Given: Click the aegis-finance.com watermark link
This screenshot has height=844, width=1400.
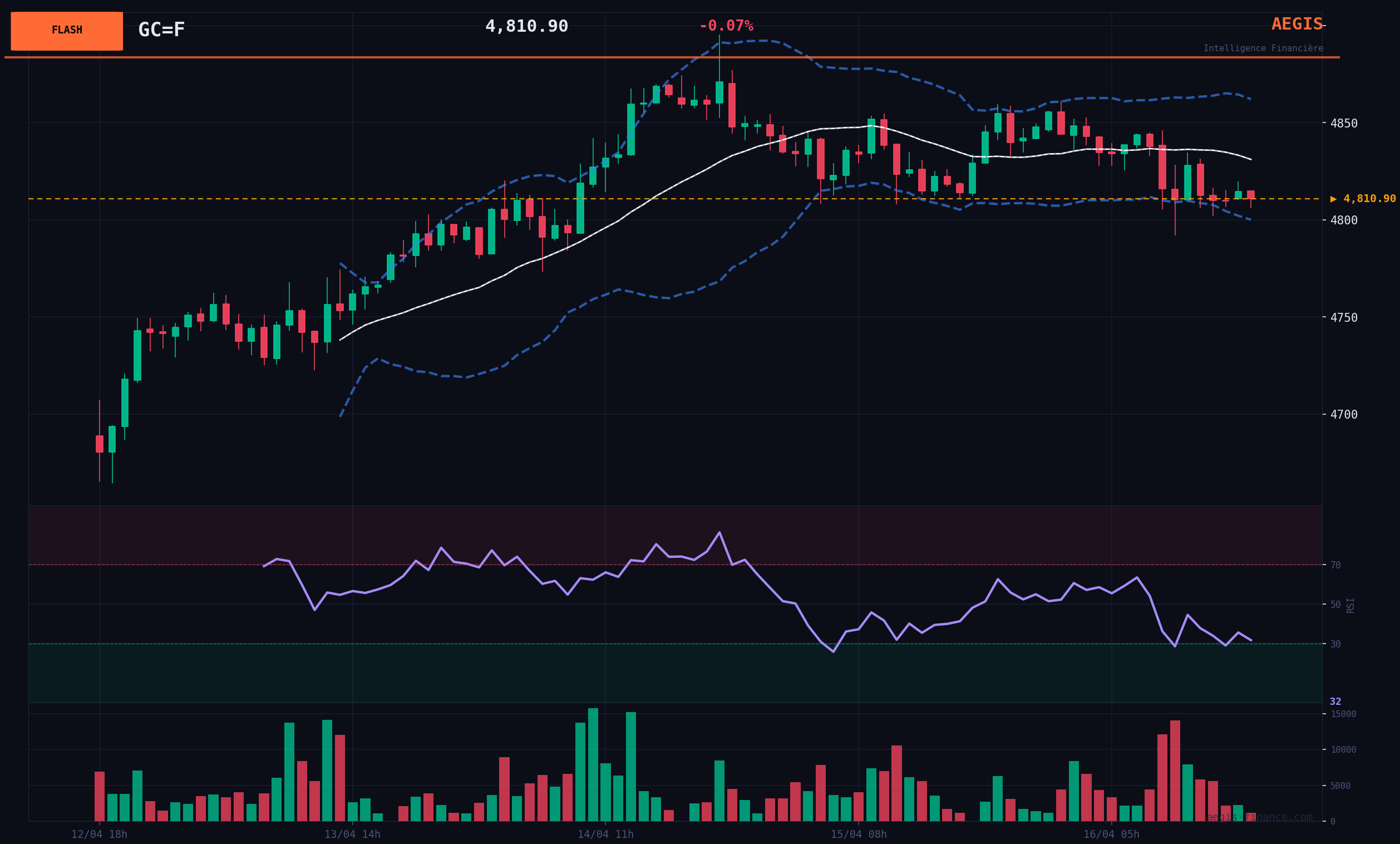Looking at the screenshot, I should tap(1259, 817).
